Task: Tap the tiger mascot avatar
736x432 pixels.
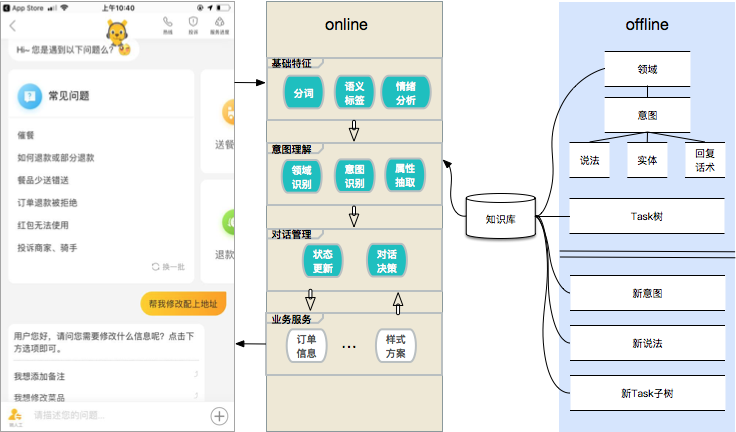Action: pos(117,33)
